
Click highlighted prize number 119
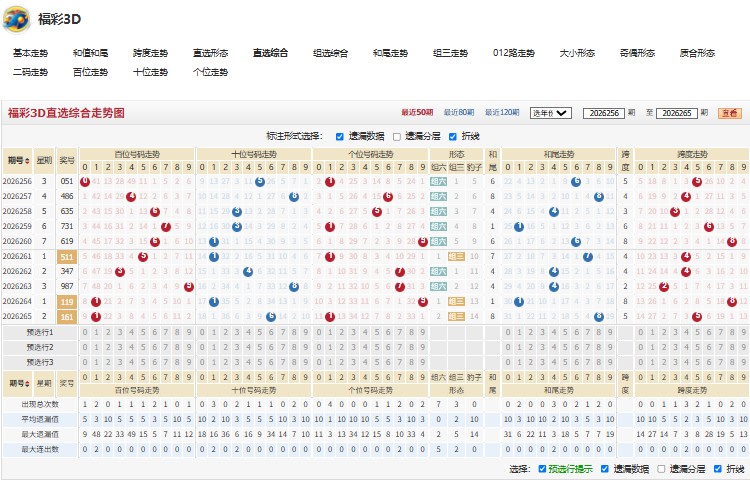pos(67,302)
